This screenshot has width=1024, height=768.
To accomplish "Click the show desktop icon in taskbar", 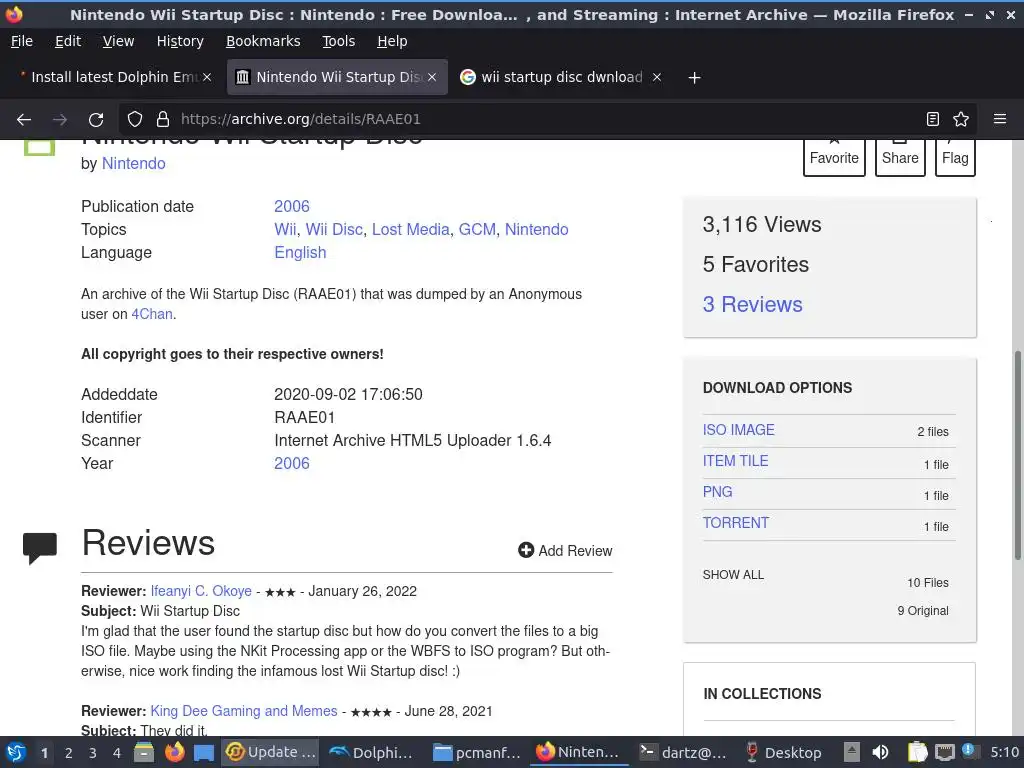I will click(204, 752).
